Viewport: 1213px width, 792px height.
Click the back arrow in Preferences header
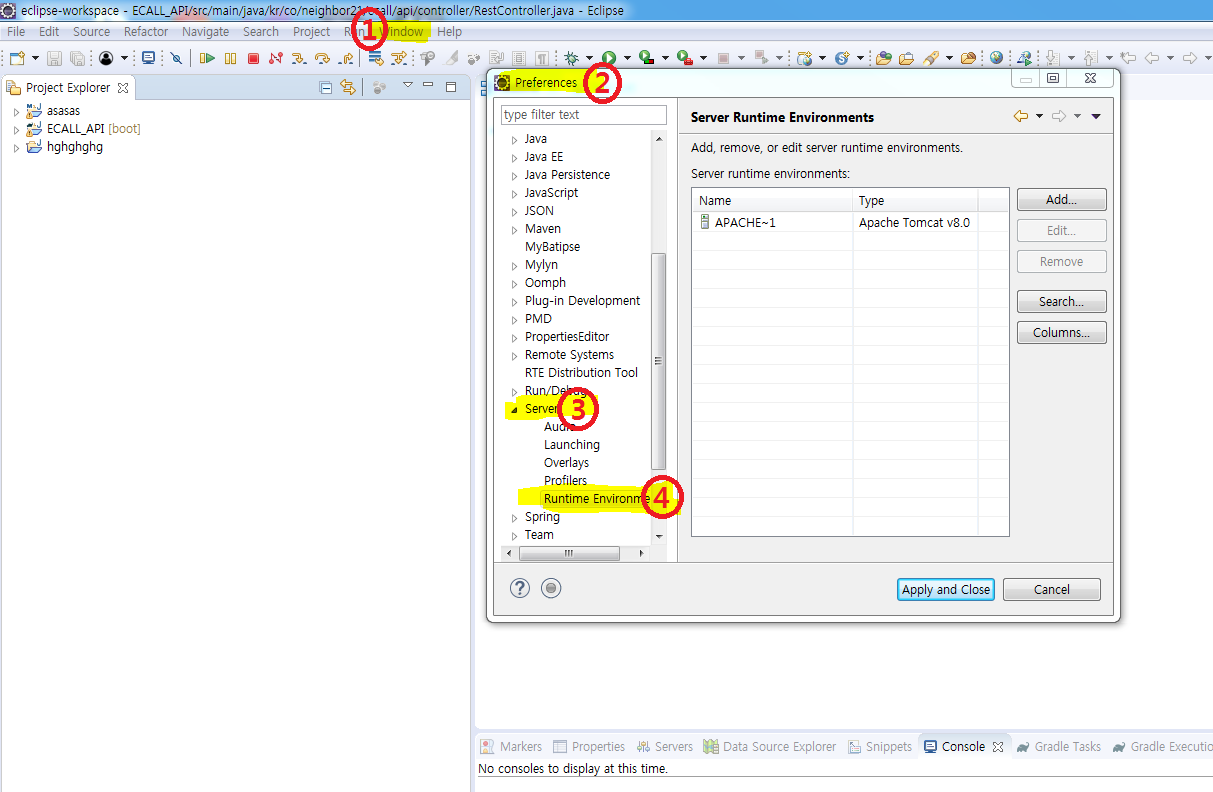click(1021, 117)
